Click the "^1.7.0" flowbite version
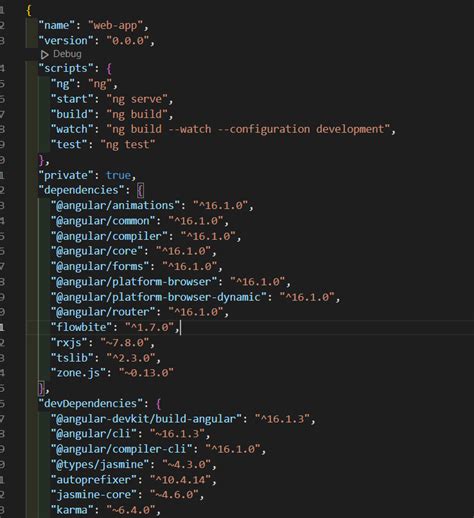 tap(150, 327)
